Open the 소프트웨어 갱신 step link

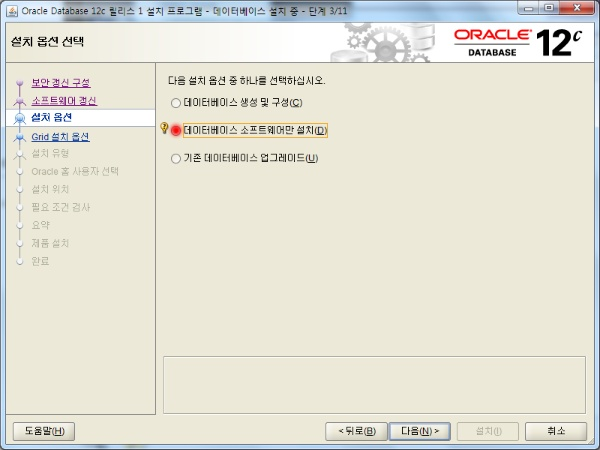coord(64,101)
